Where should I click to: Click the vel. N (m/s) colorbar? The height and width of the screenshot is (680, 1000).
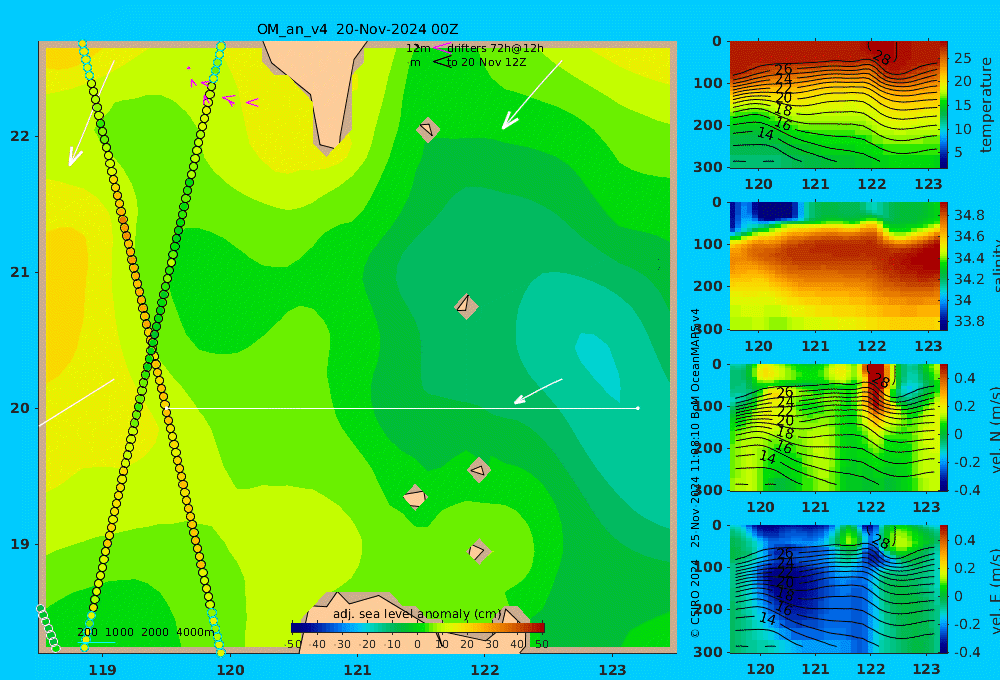pyautogui.click(x=944, y=427)
